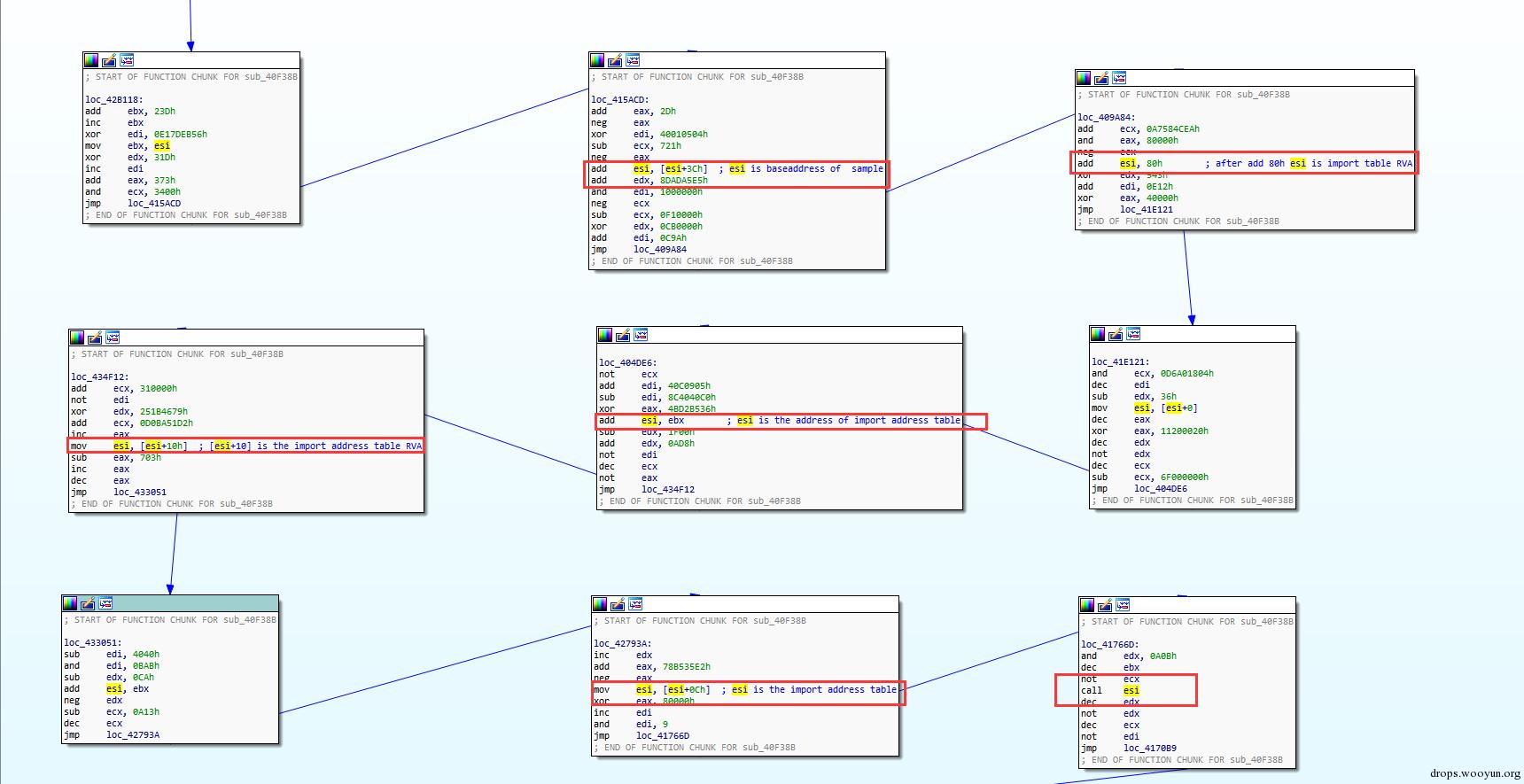This screenshot has height=784, width=1524.
Task: Select the 'mov esi, [esi+0]' instruction
Action: tap(1145, 408)
